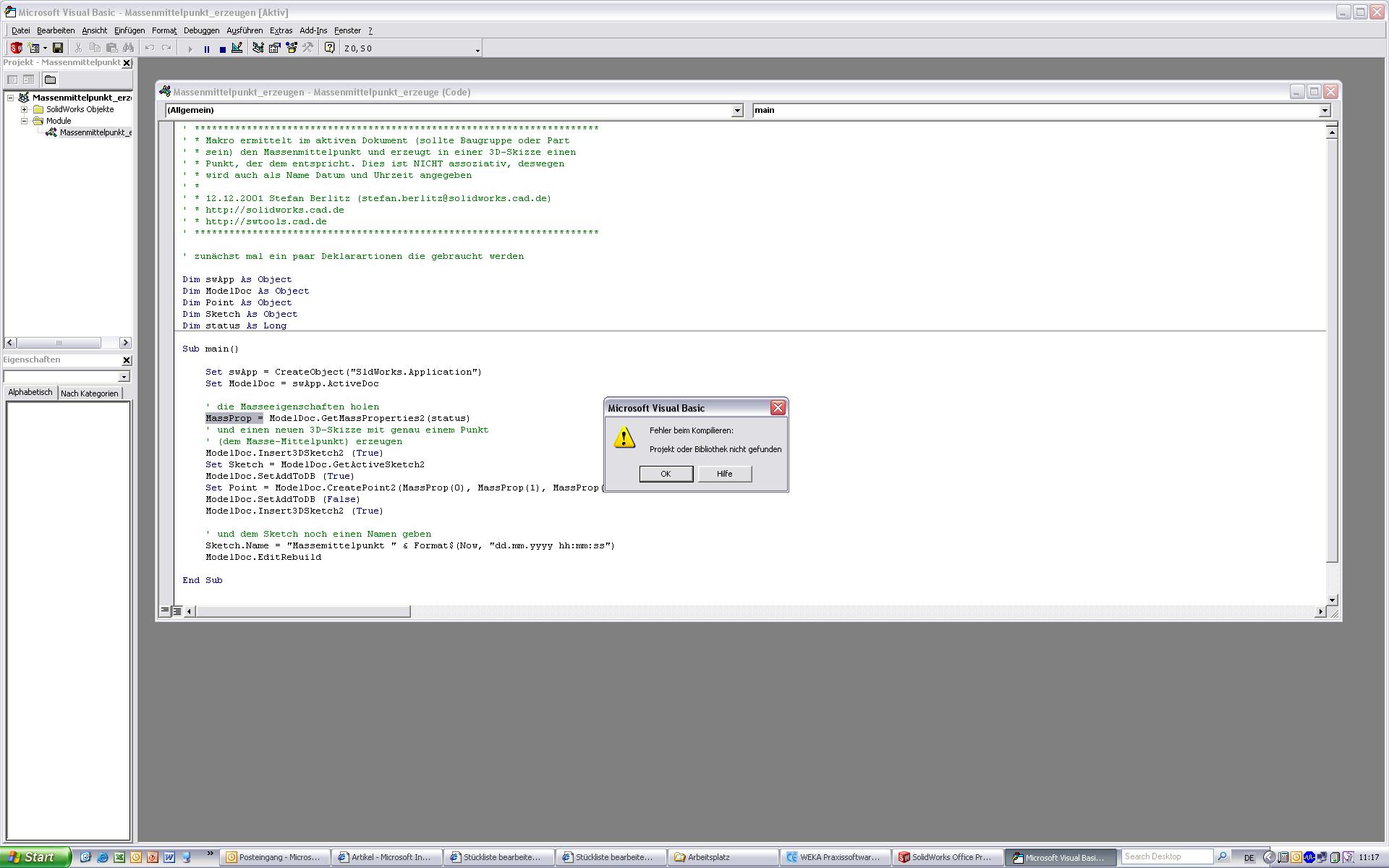Viewport: 1389px width, 868px height.
Task: Open the (Allgemein) object dropdown
Action: pos(737,111)
